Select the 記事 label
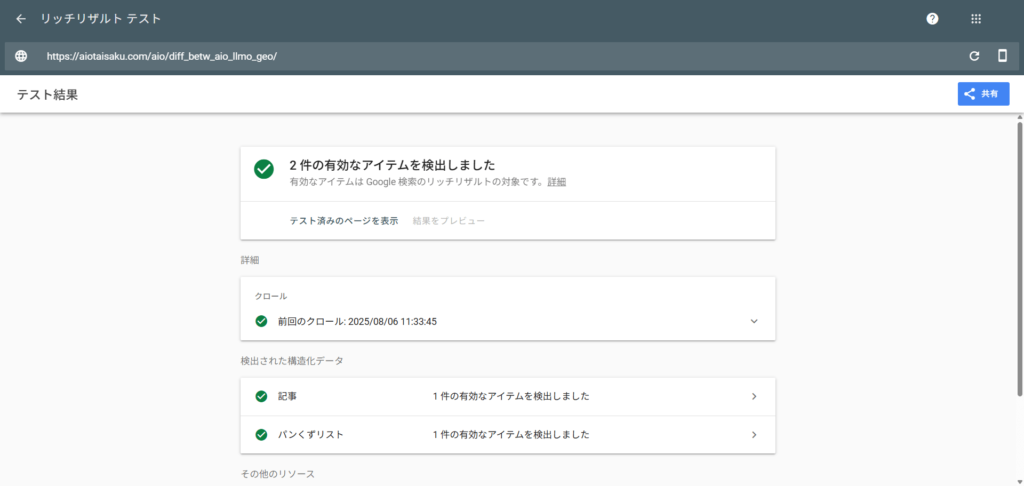This screenshot has width=1024, height=486. [x=288, y=397]
